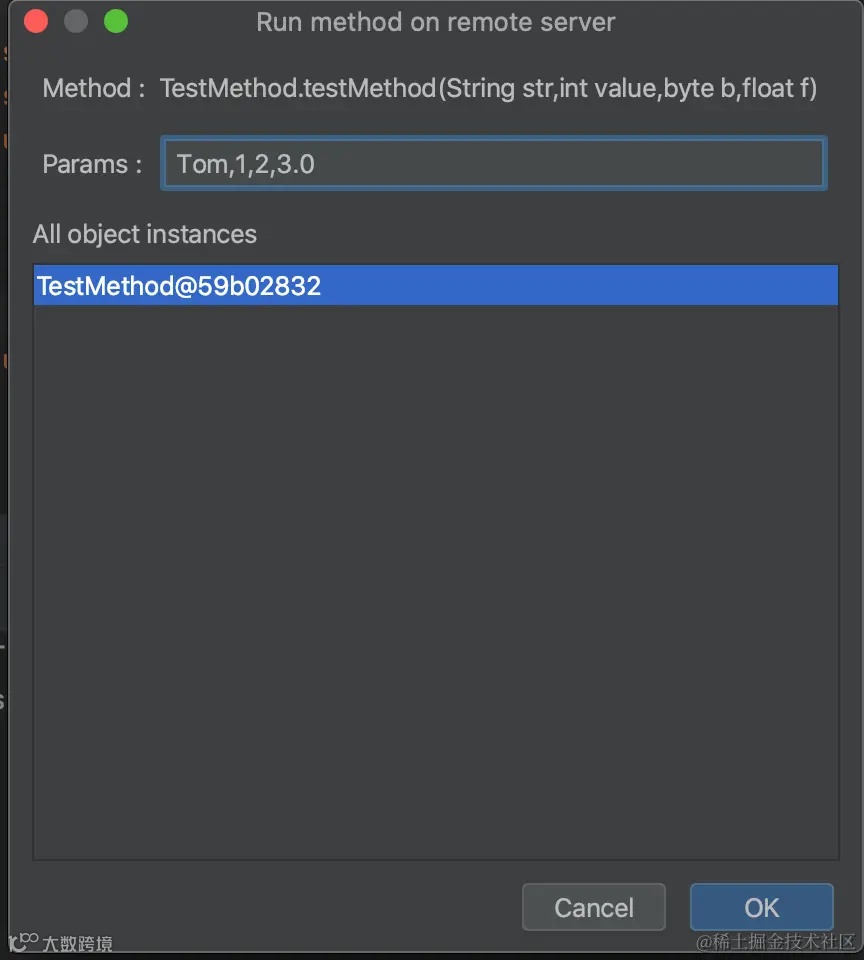Screen dimensions: 864x960
Task: Click the watermark logo icon at bottom left
Action: pyautogui.click(x=23, y=942)
